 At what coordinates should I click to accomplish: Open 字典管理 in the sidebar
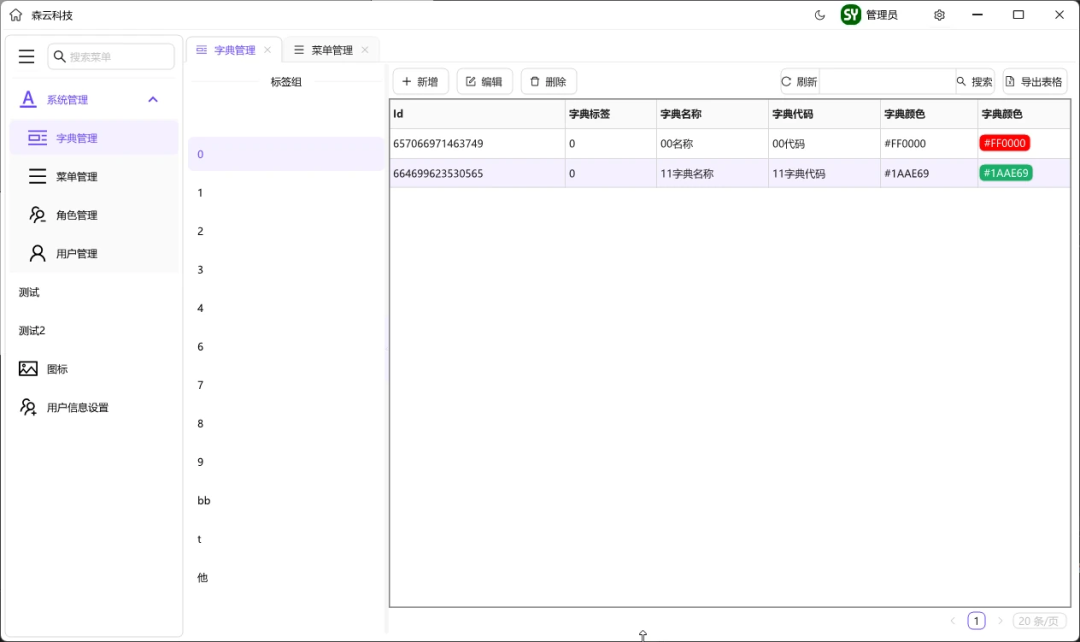(94, 138)
